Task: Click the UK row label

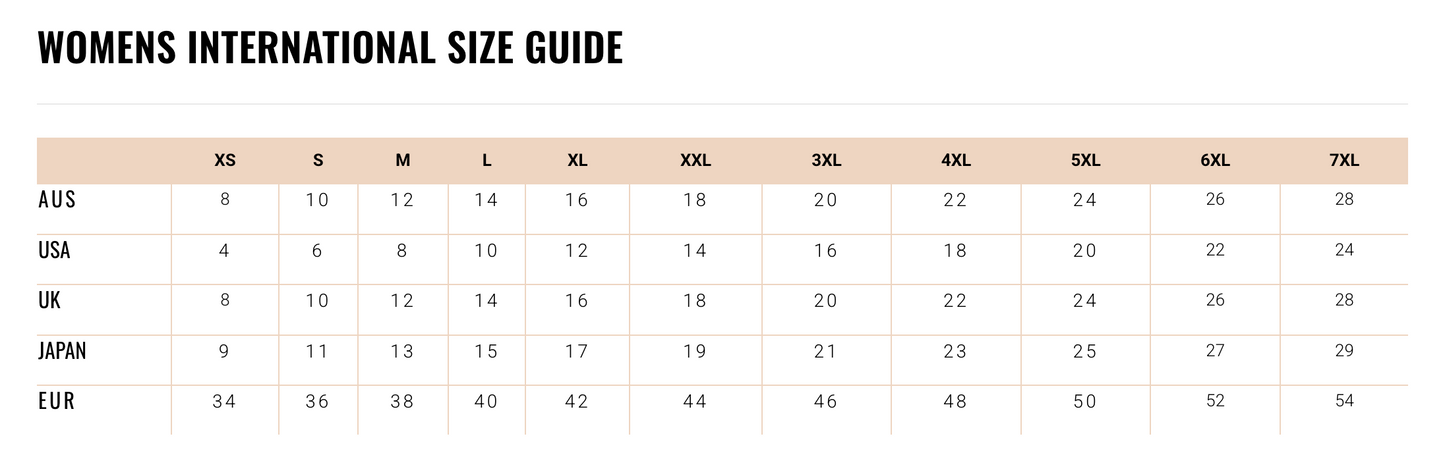Action: pos(50,301)
